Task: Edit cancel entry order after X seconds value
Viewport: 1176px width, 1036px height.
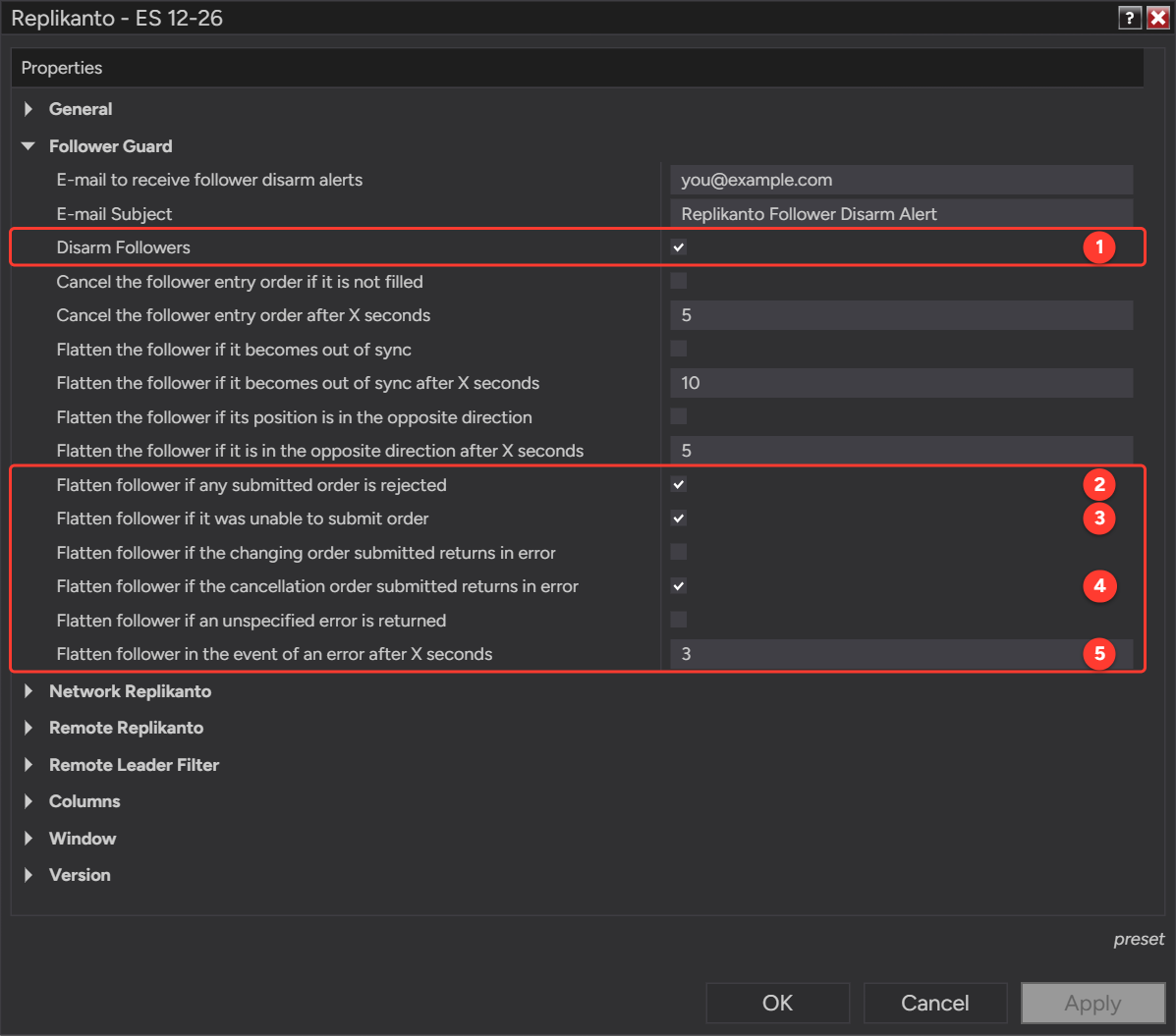Action: coord(902,315)
